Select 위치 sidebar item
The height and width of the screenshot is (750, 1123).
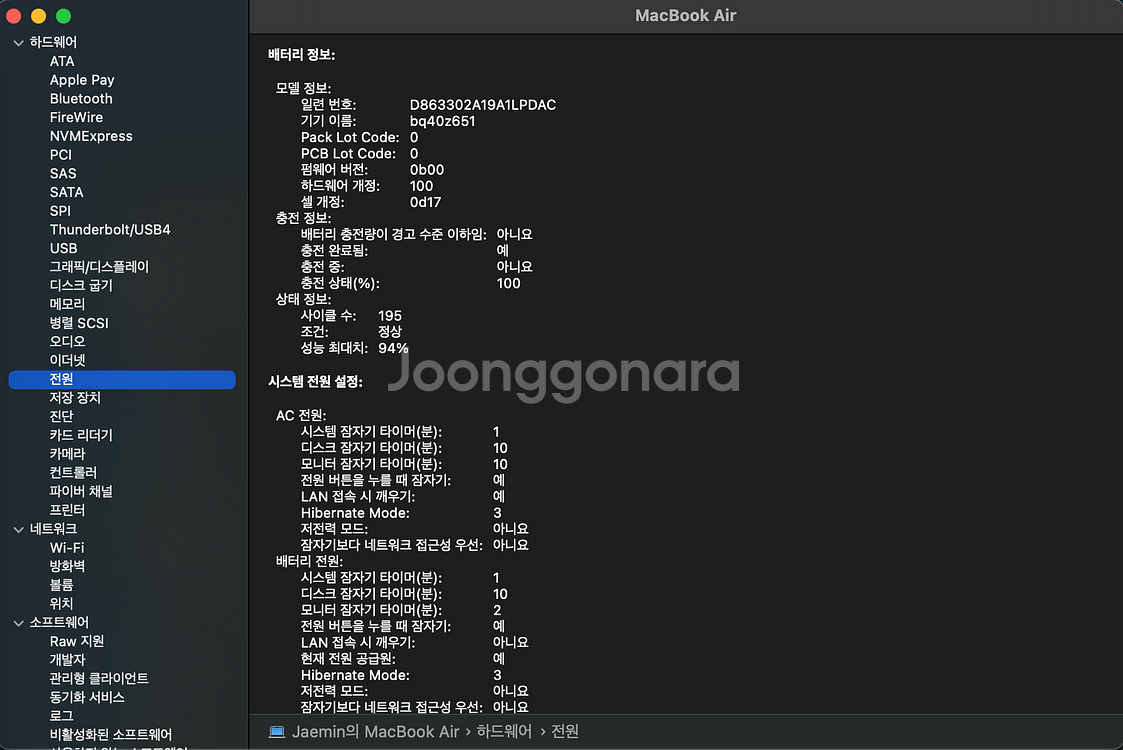(x=62, y=603)
